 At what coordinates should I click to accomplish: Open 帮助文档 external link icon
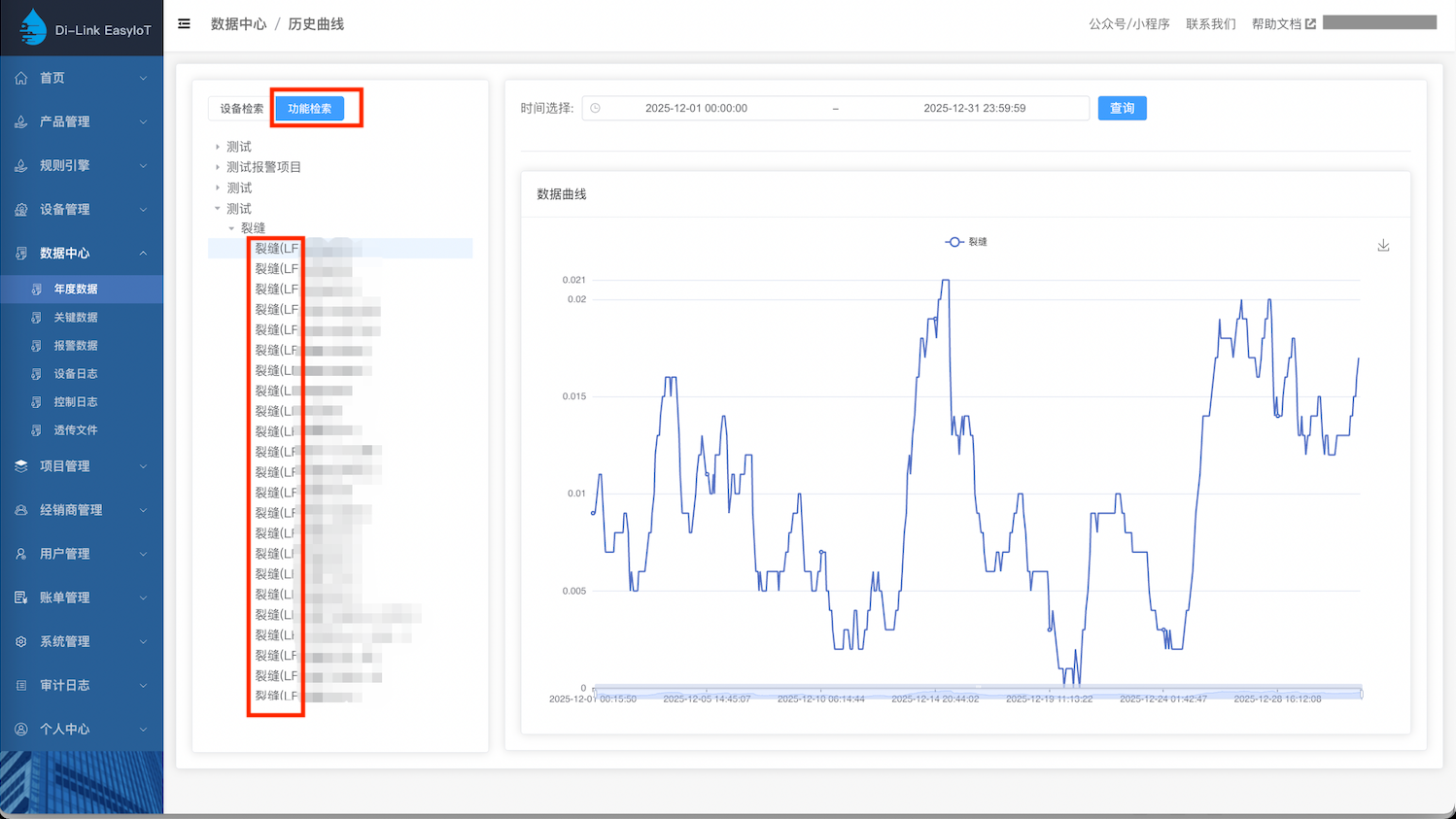click(x=1310, y=24)
